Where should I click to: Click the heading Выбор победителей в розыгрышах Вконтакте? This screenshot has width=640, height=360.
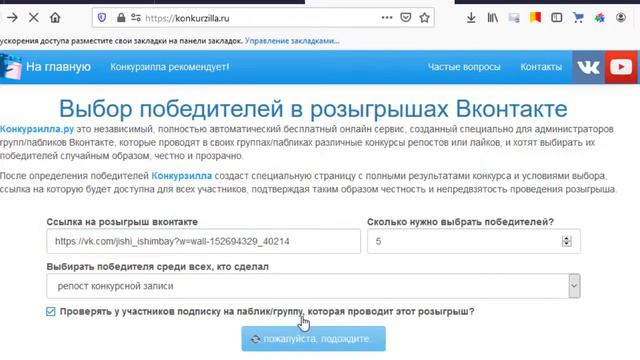click(x=313, y=109)
